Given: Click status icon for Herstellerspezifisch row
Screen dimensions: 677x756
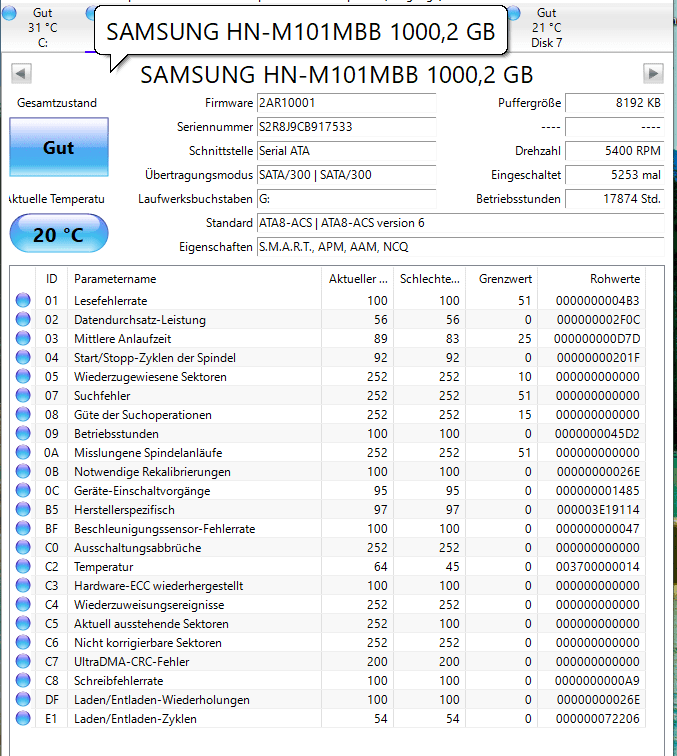Looking at the screenshot, I should (23, 509).
